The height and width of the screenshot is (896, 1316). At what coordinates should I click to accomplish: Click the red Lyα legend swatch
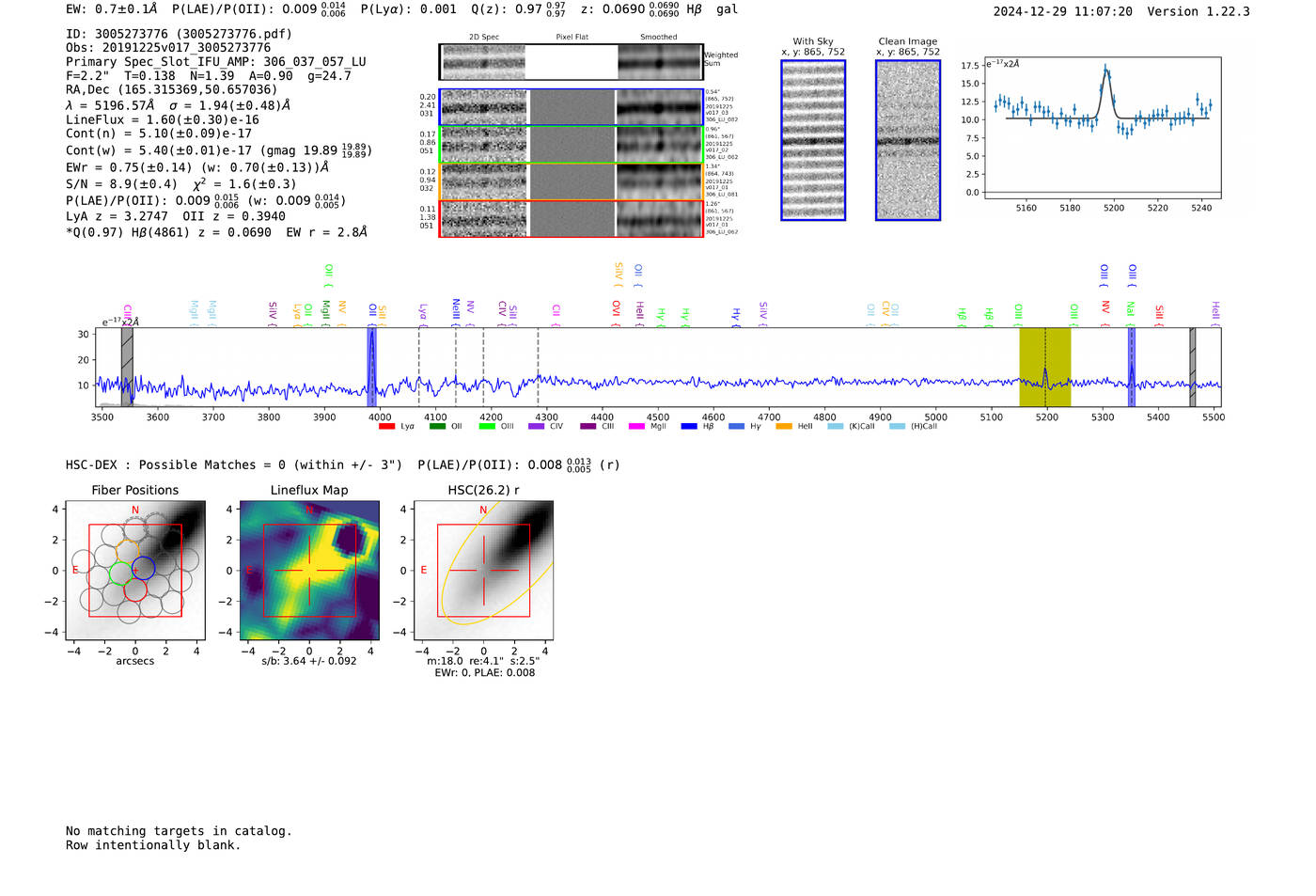(386, 427)
